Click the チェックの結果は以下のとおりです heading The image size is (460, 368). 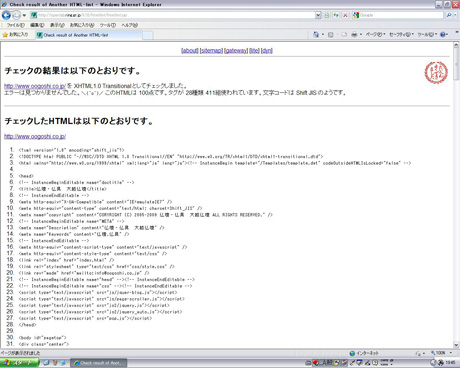[x=72, y=71]
